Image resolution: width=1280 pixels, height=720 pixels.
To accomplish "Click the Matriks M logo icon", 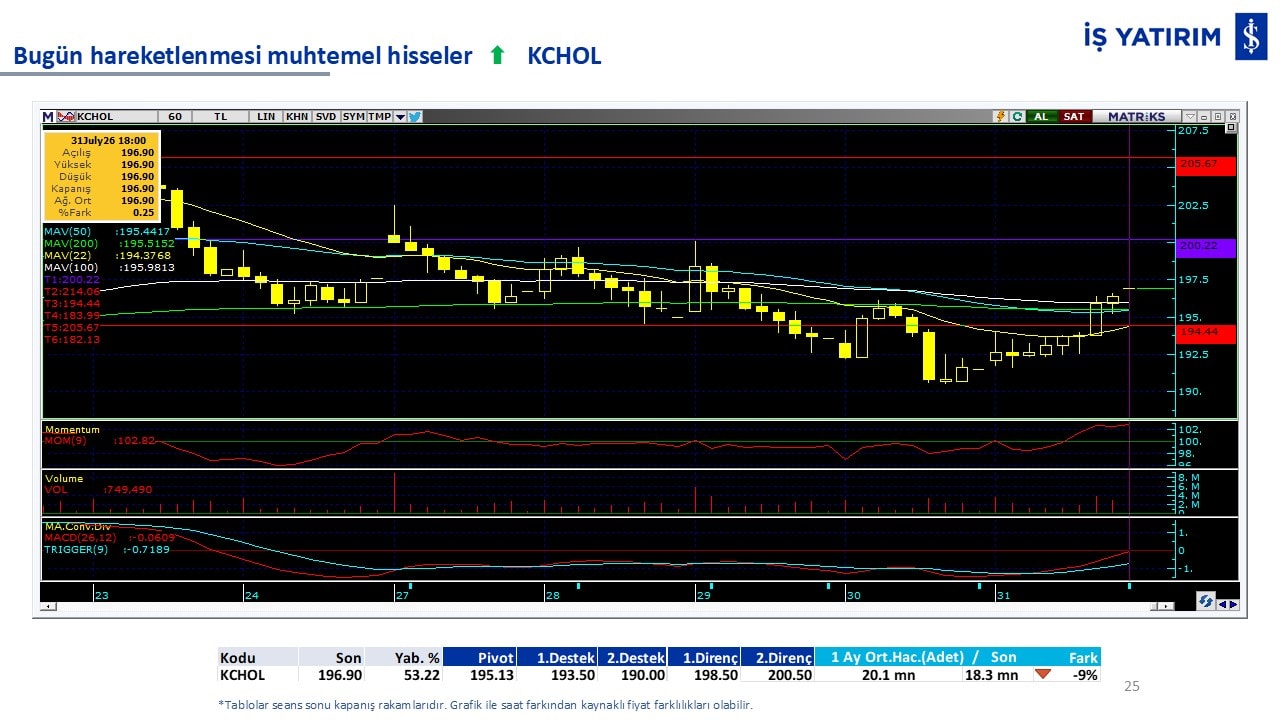I will pos(48,116).
